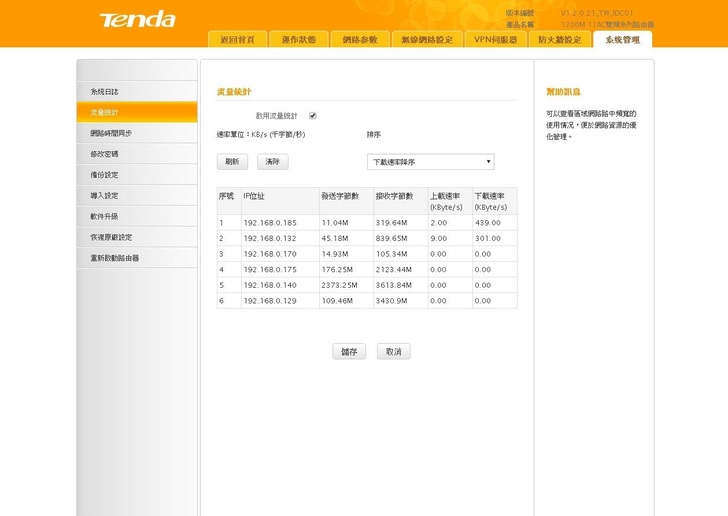
Task: Click the Tenda logo
Action: click(x=137, y=19)
